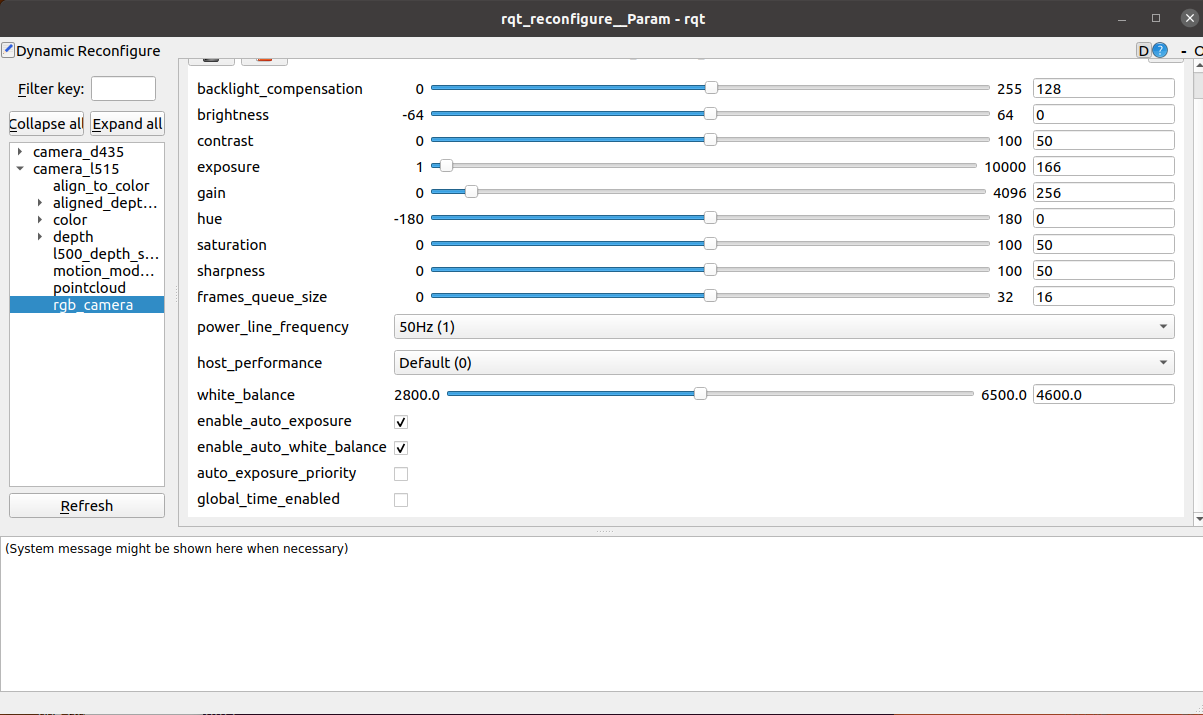Click the blue question mark help icon

[1160, 50]
